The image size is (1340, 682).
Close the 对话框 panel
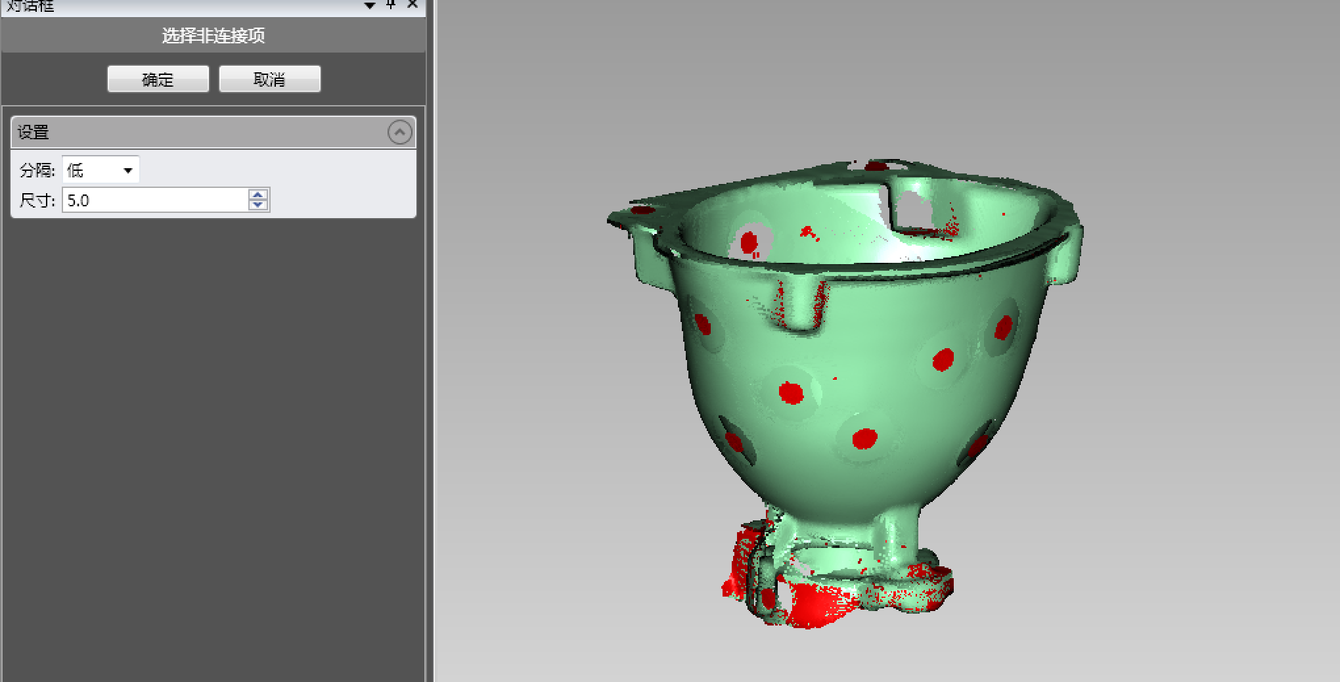[412, 5]
